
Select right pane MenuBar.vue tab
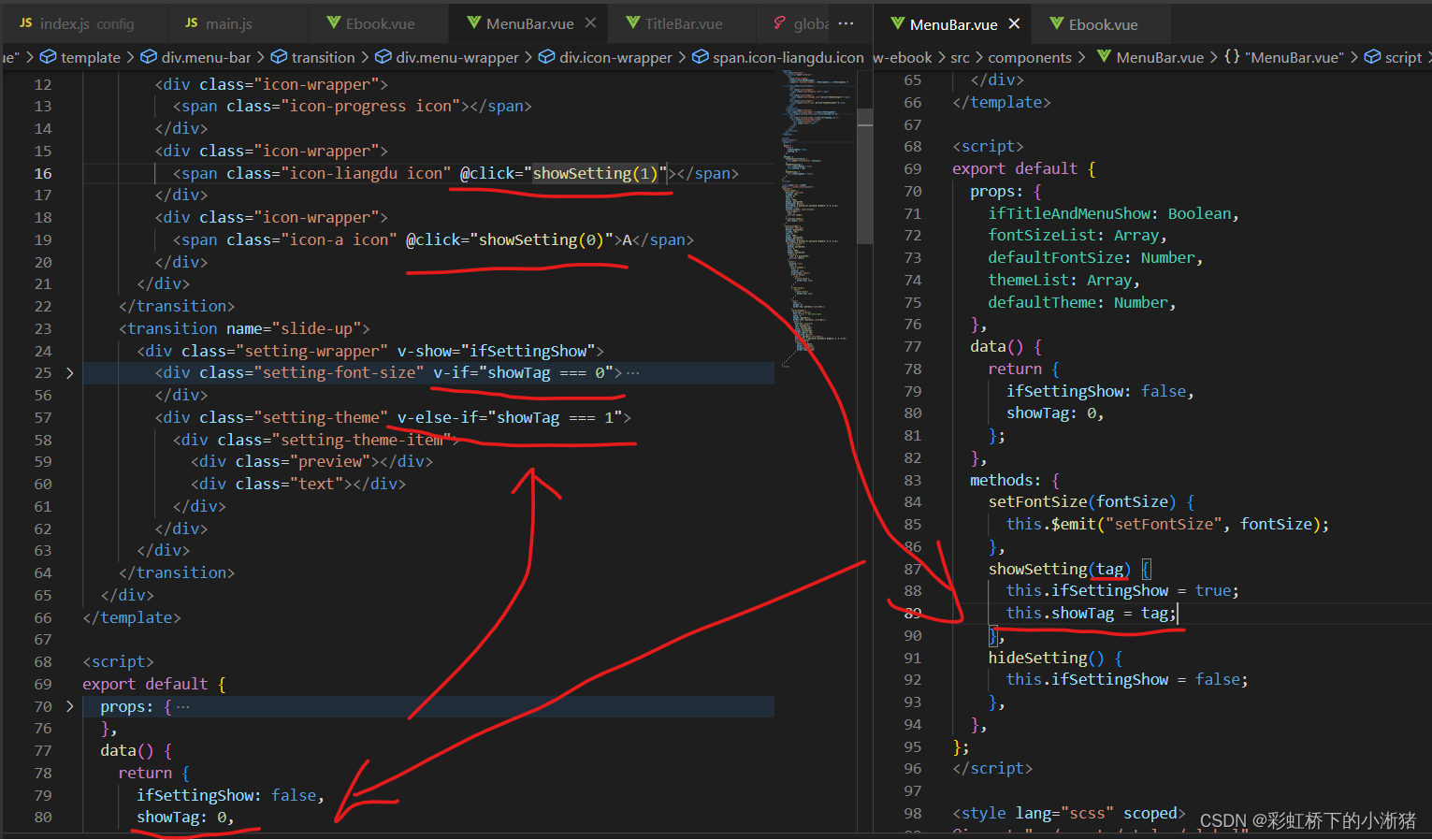point(953,23)
